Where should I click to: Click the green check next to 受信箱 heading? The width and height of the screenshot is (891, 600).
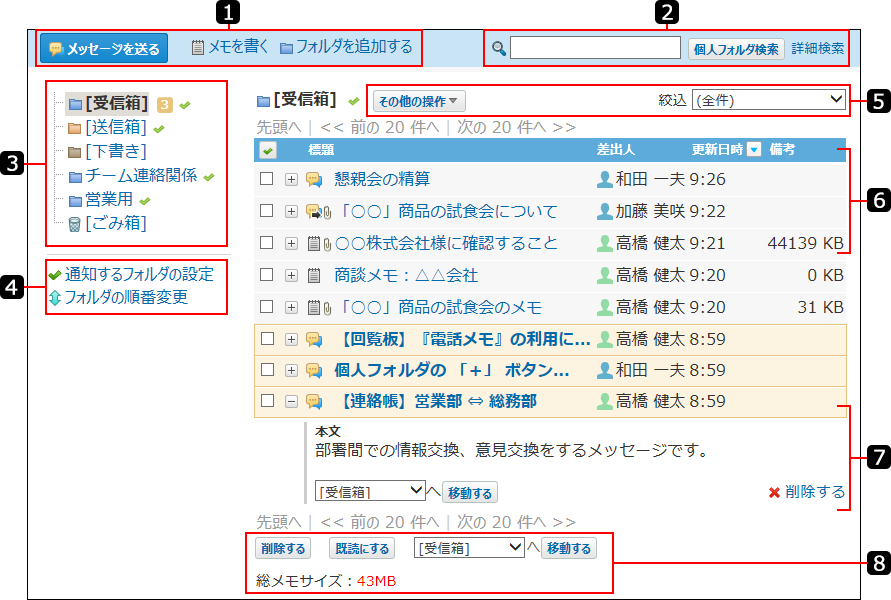tap(354, 102)
